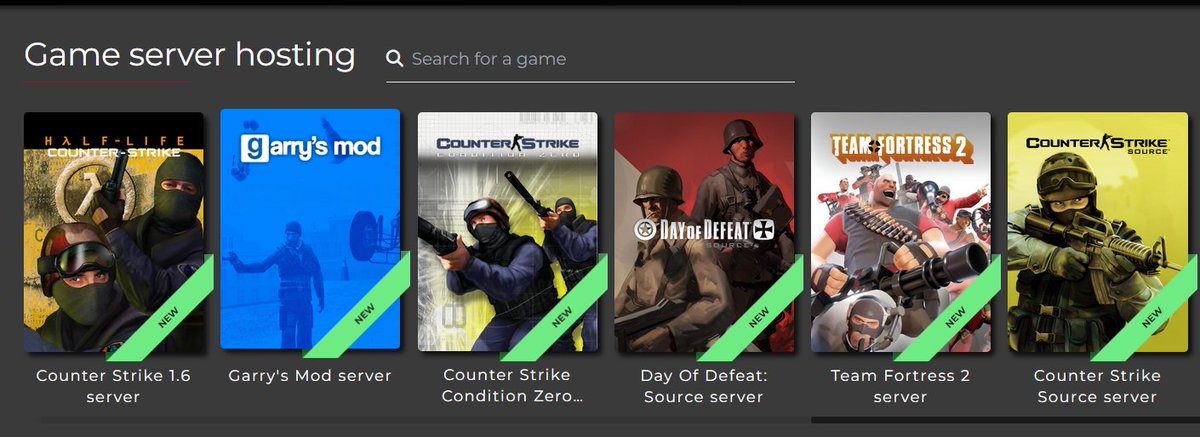Open the Team Fortress 2 cover image
The image size is (1200, 437).
click(901, 231)
